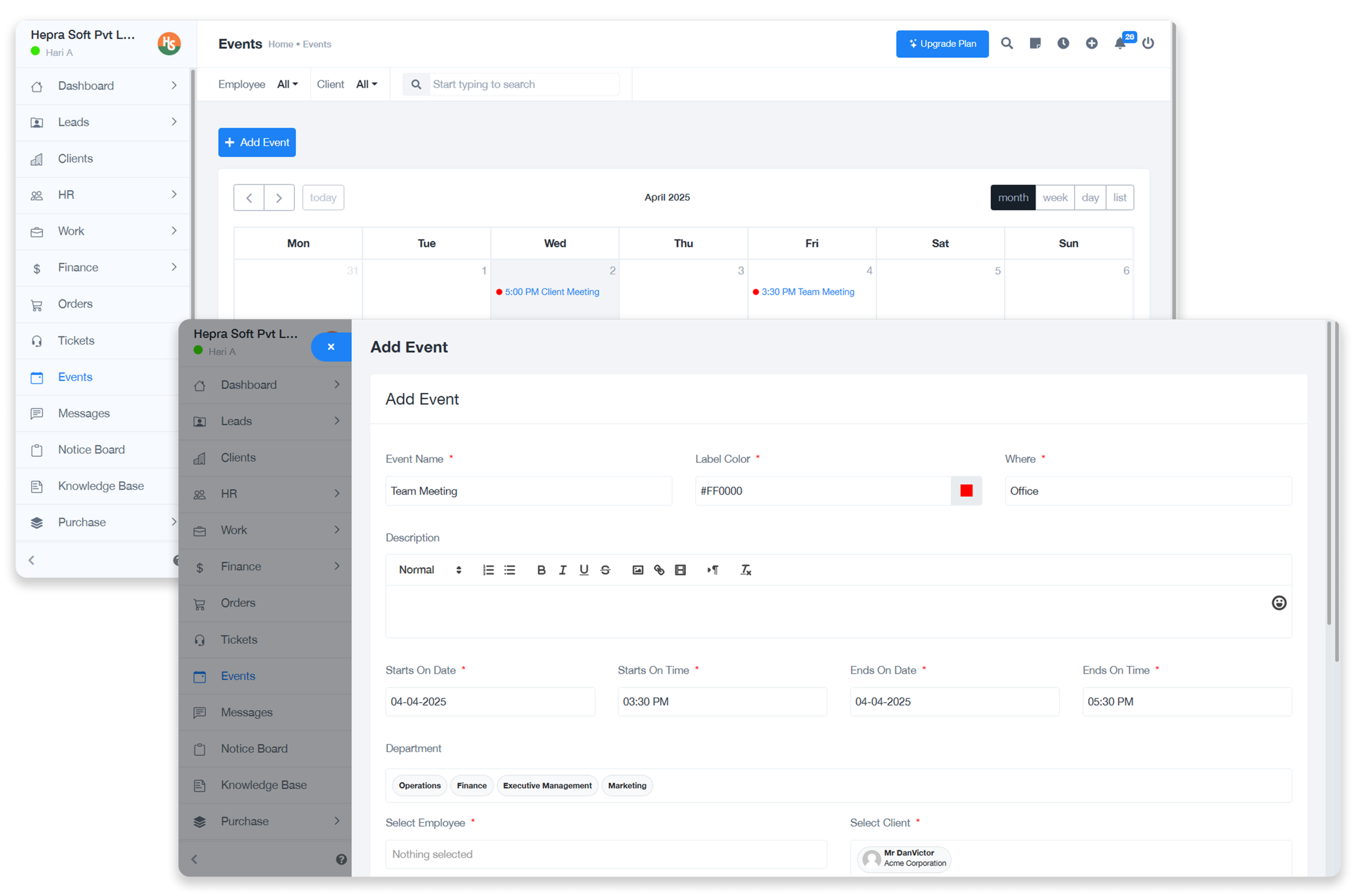Switch calendar to day view
The image size is (1356, 896).
(1090, 197)
